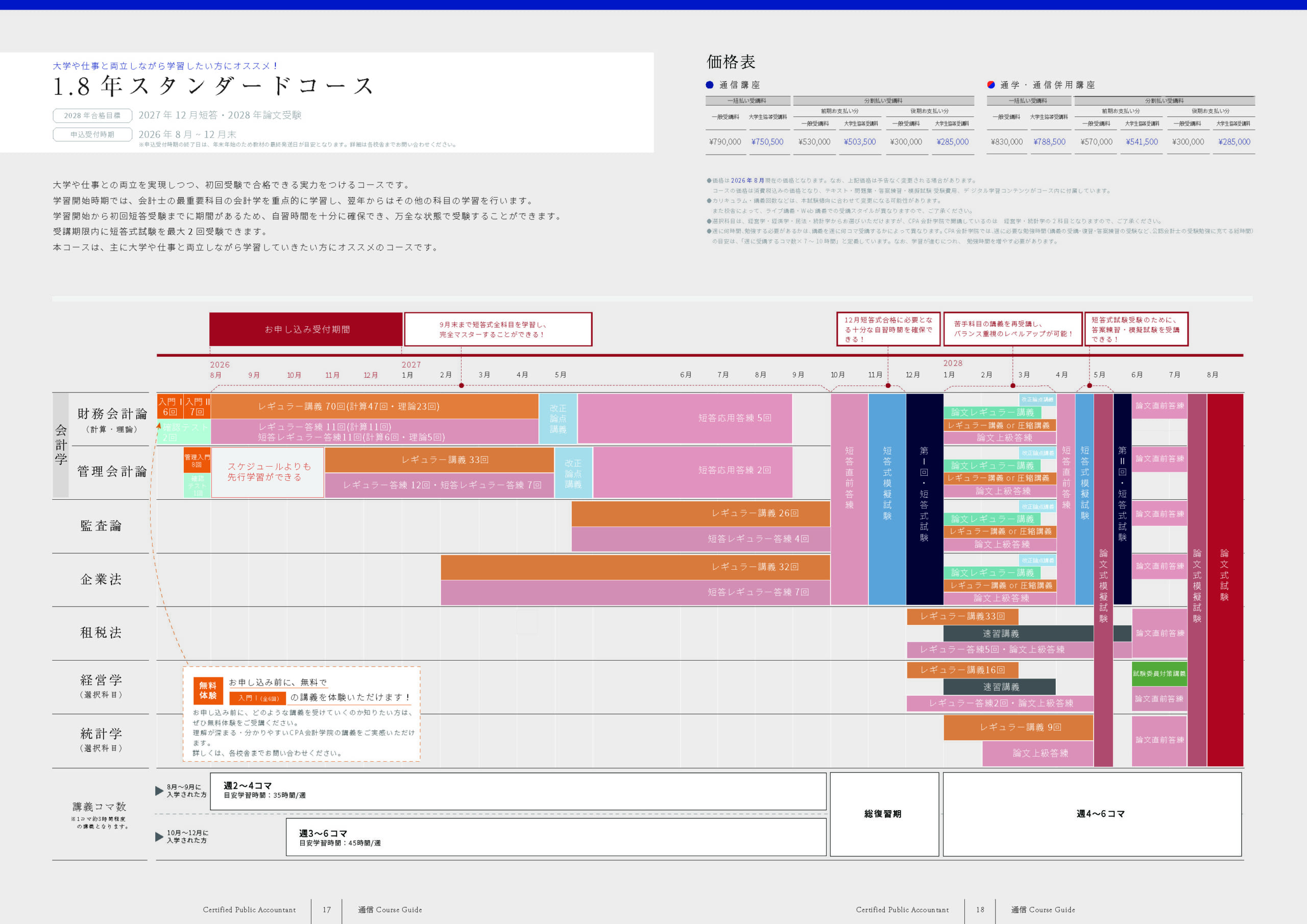Image resolution: width=1307 pixels, height=924 pixels.
Task: Click the レギュラー答練5回・論文上級答練 bar
Action: click(x=1000, y=649)
